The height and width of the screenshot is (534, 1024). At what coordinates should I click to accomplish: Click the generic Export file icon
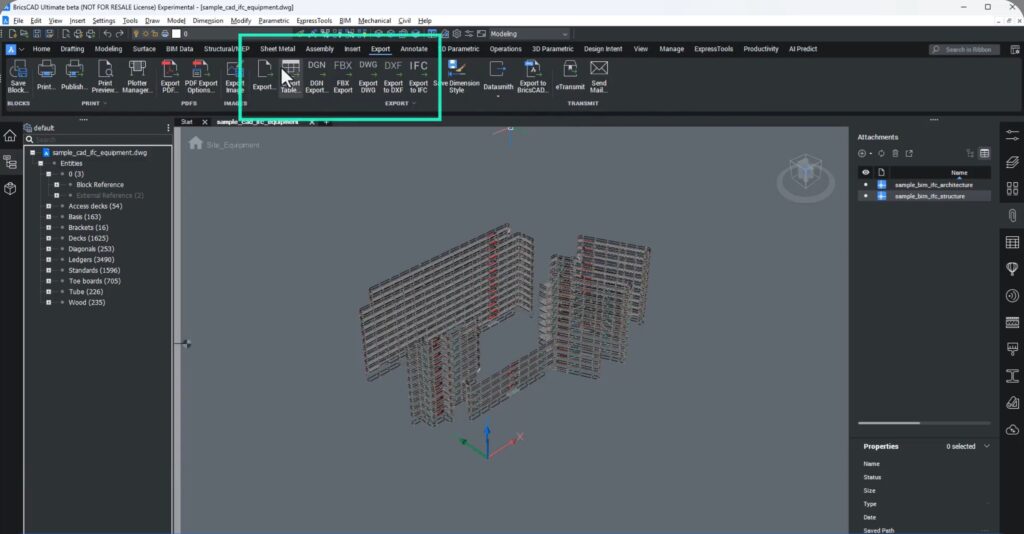[264, 76]
